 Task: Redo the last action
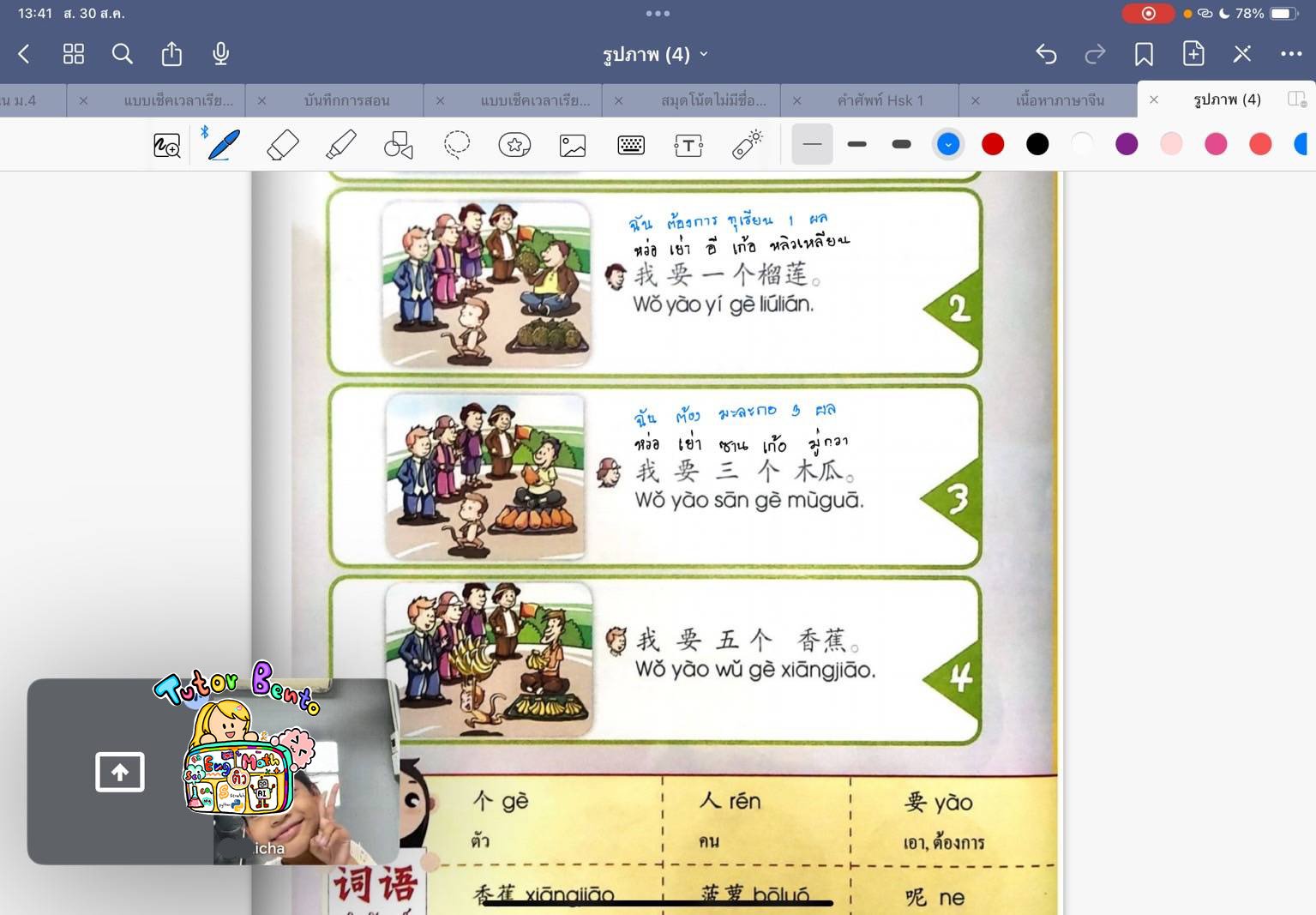pos(1095,54)
